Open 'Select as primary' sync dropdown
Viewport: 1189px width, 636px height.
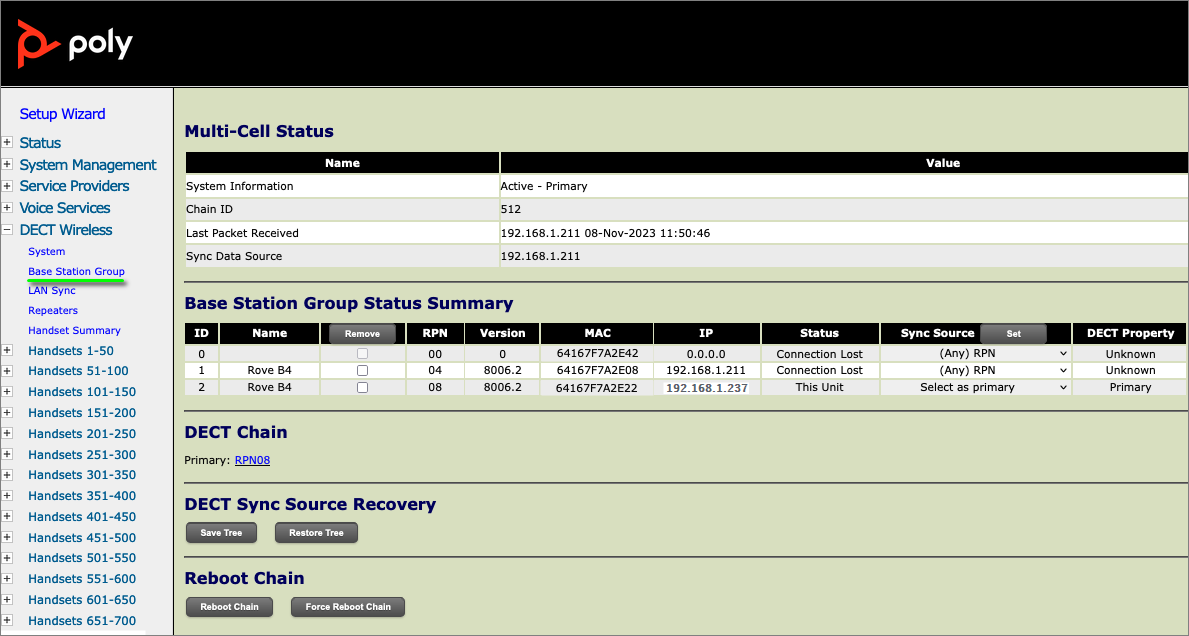pos(975,387)
